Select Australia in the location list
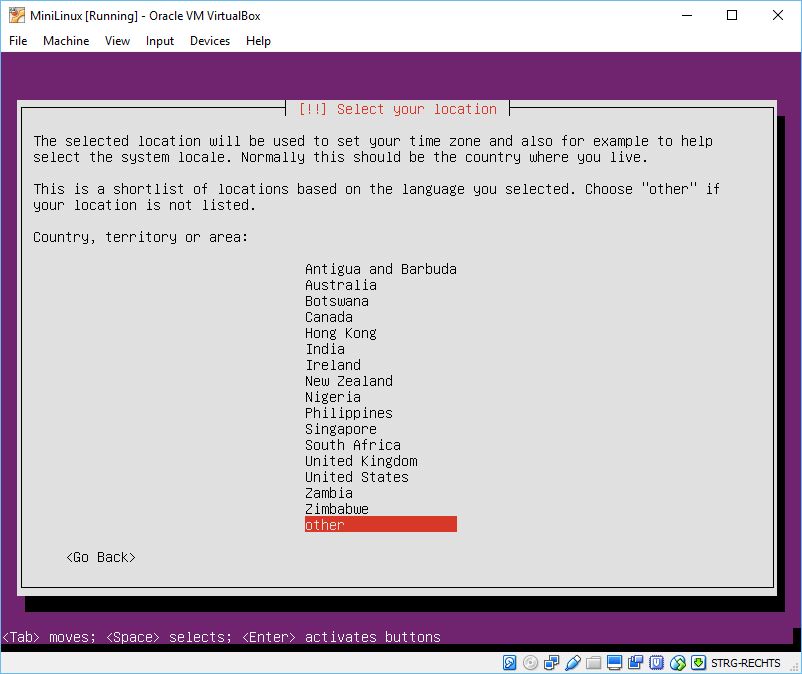The width and height of the screenshot is (802, 674). (341, 285)
